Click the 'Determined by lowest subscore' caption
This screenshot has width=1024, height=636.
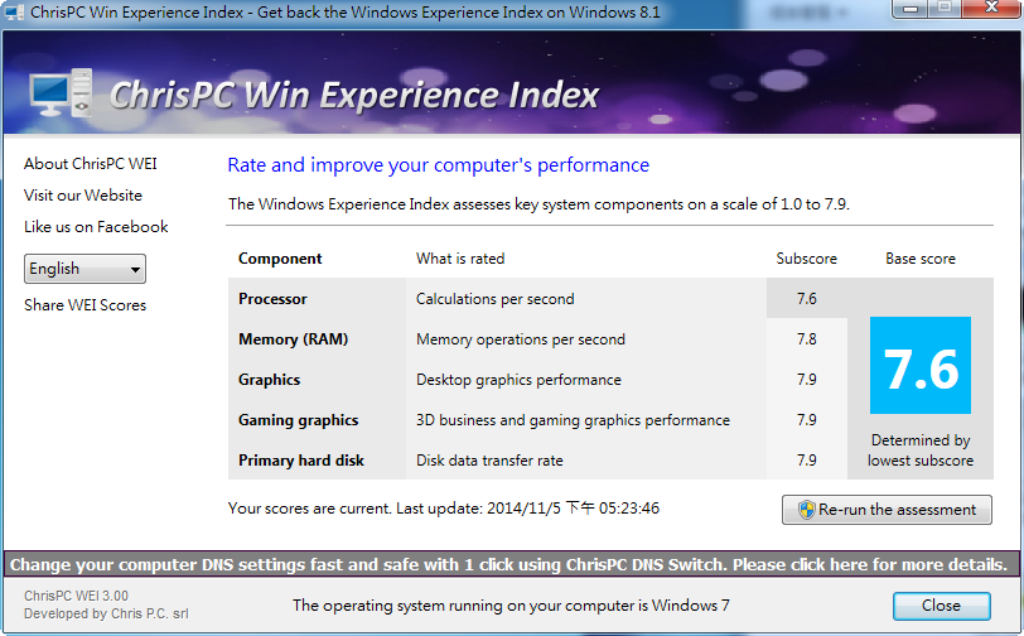[920, 450]
